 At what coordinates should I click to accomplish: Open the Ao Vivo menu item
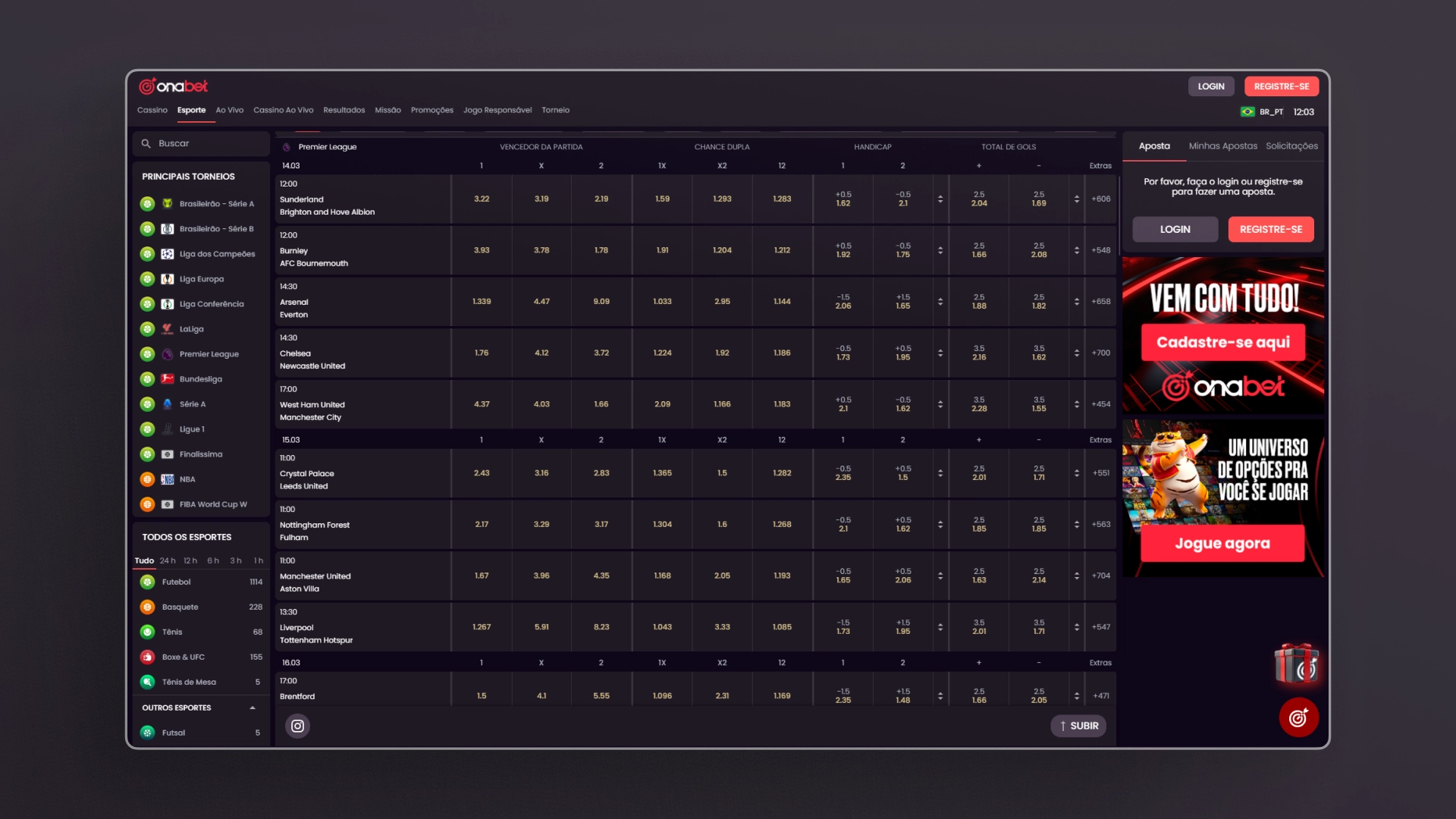coord(230,110)
